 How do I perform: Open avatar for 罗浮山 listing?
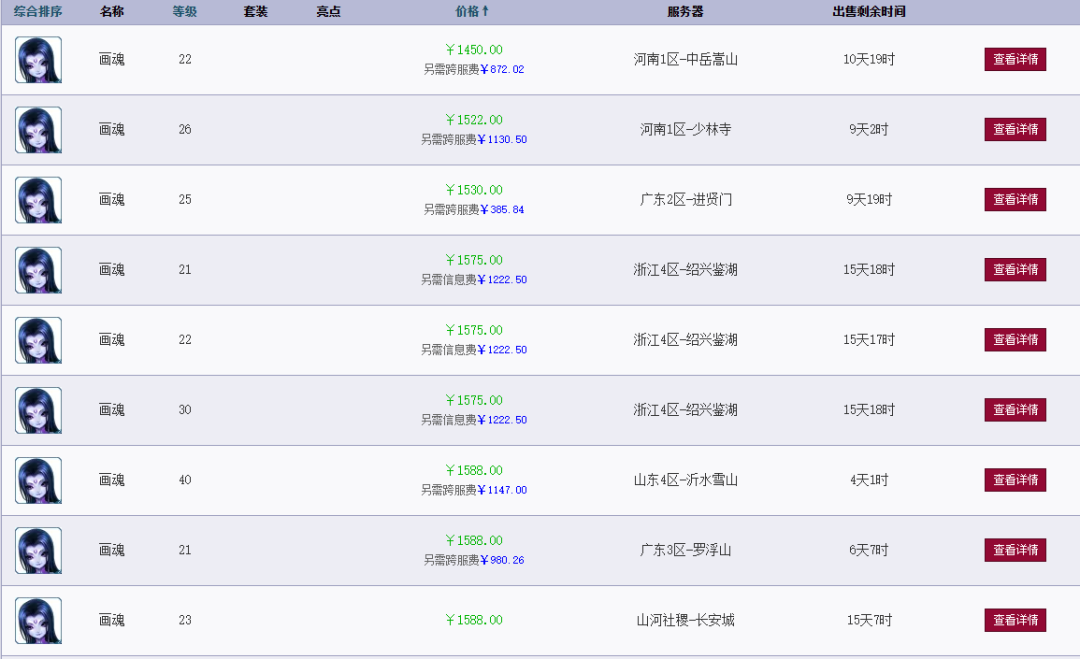click(39, 551)
